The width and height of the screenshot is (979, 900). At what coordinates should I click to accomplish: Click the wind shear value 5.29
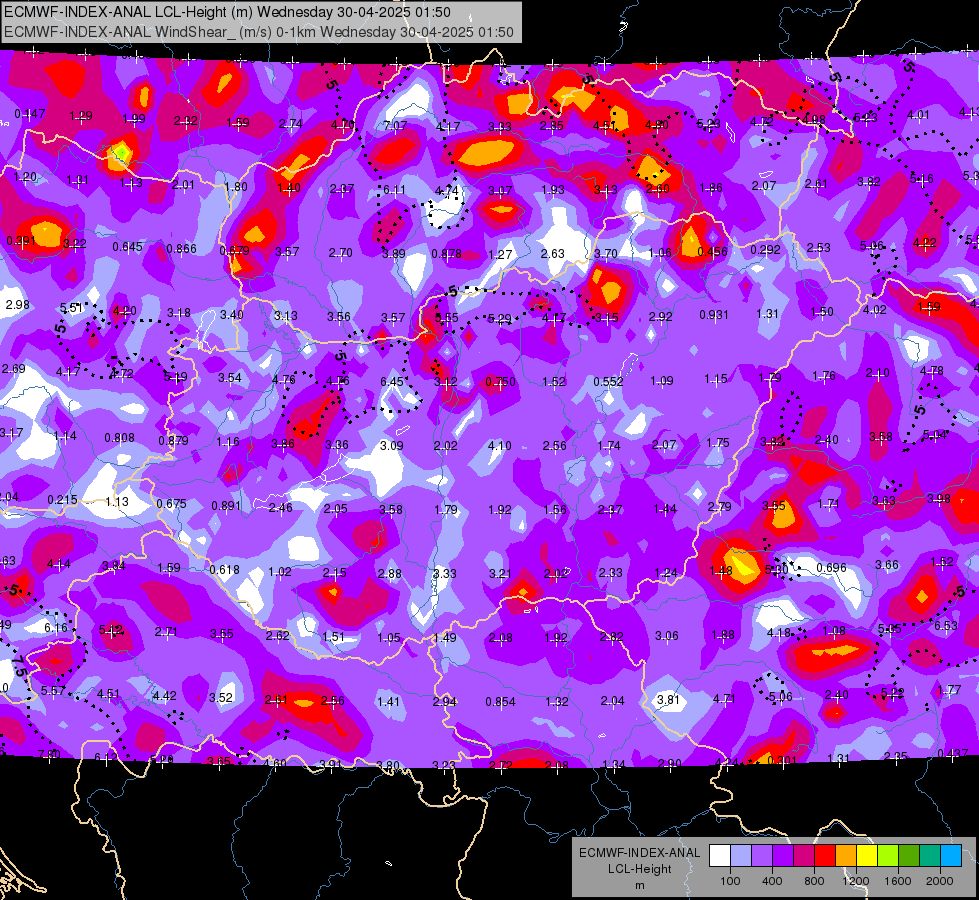click(x=499, y=319)
